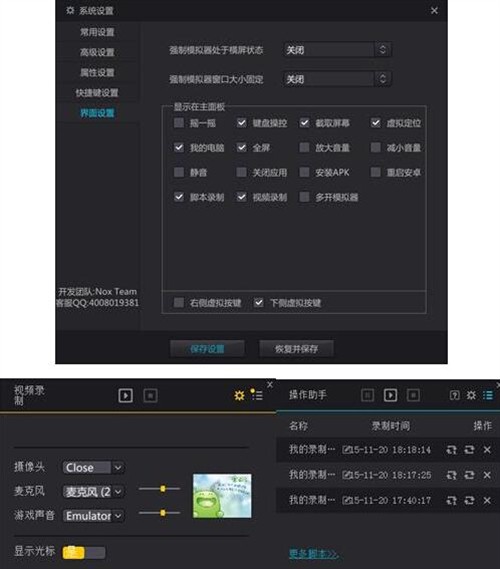
Task: Check the 关闭应用 checkbox
Action: coord(241,172)
